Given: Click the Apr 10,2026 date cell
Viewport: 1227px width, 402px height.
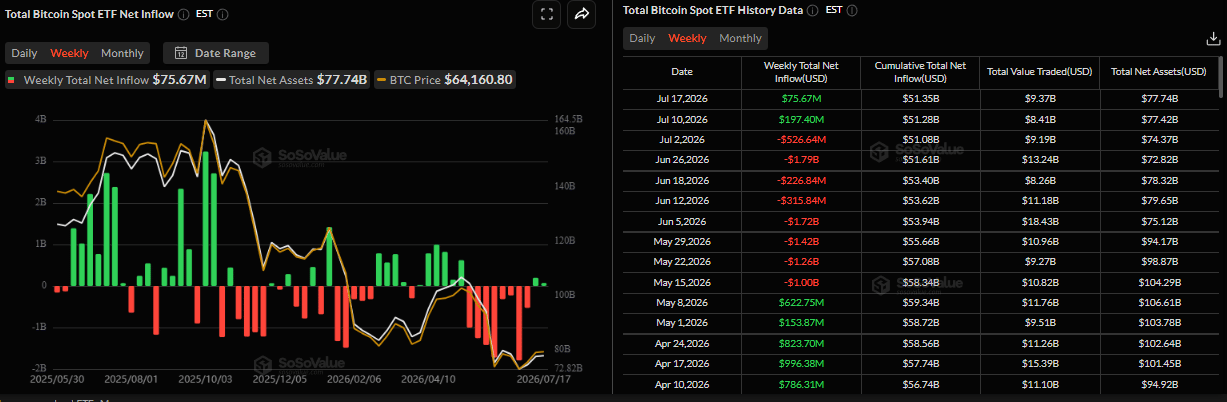Looking at the screenshot, I should 681,383.
